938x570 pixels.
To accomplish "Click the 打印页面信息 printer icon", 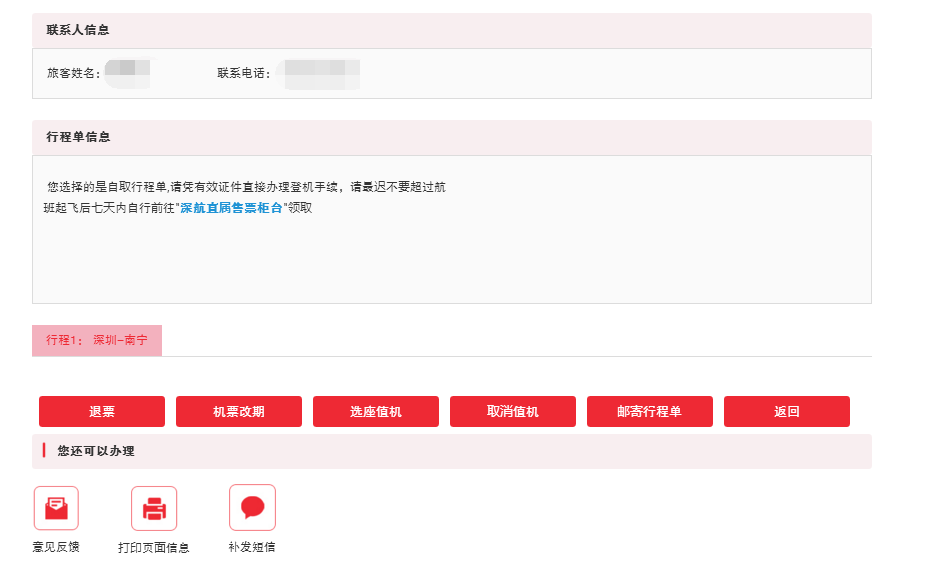I will (x=154, y=508).
